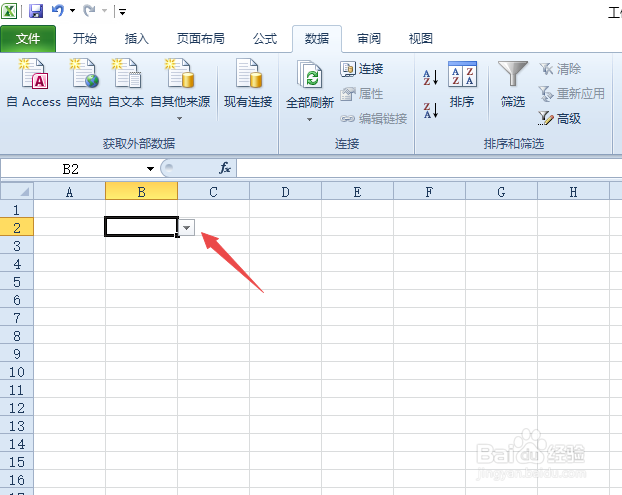Select row 10 header
Screen dimensions: 622x495
click(x=17, y=372)
